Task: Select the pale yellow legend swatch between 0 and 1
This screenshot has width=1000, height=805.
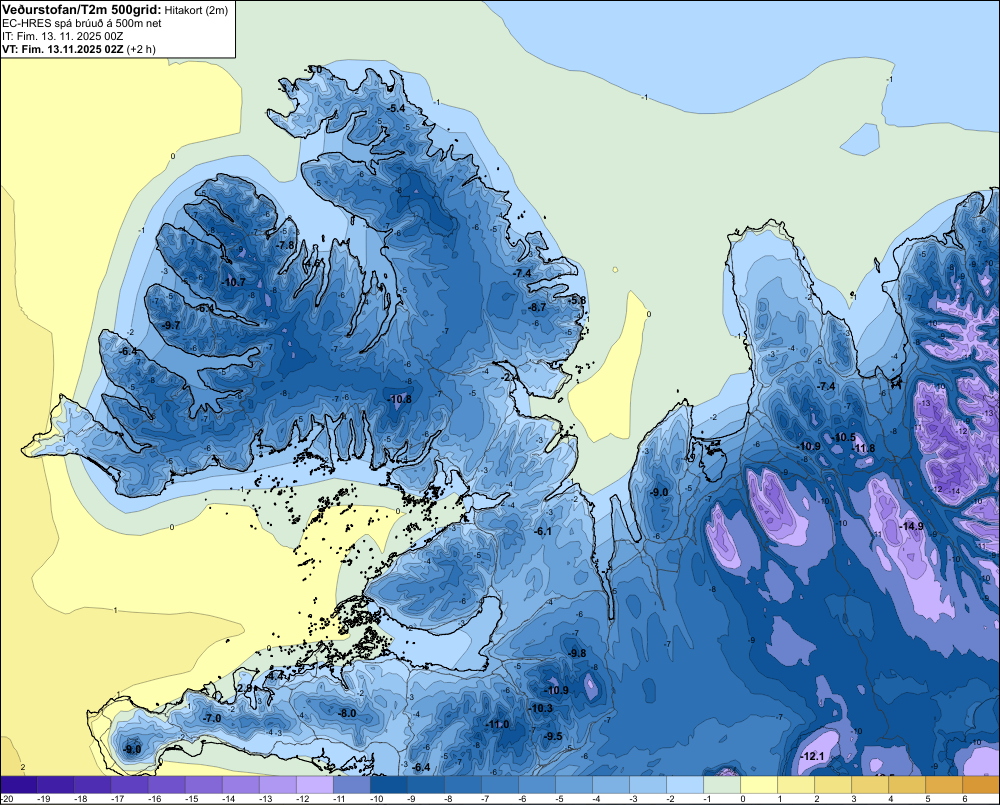Action: [758, 785]
